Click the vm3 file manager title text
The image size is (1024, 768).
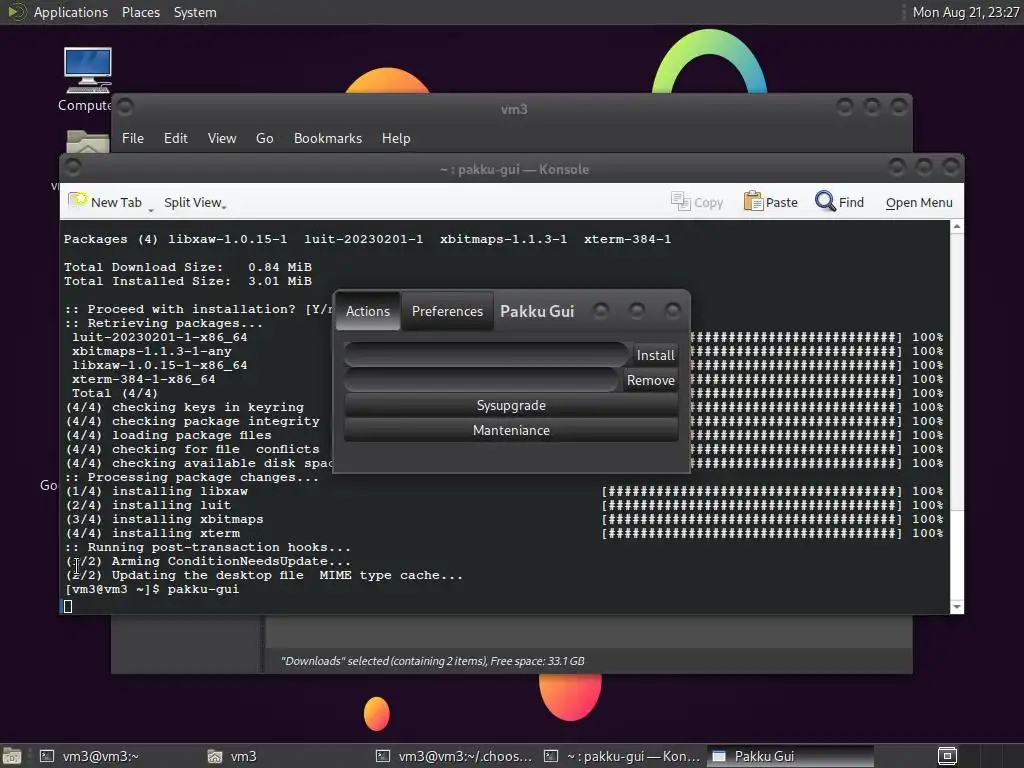point(514,109)
